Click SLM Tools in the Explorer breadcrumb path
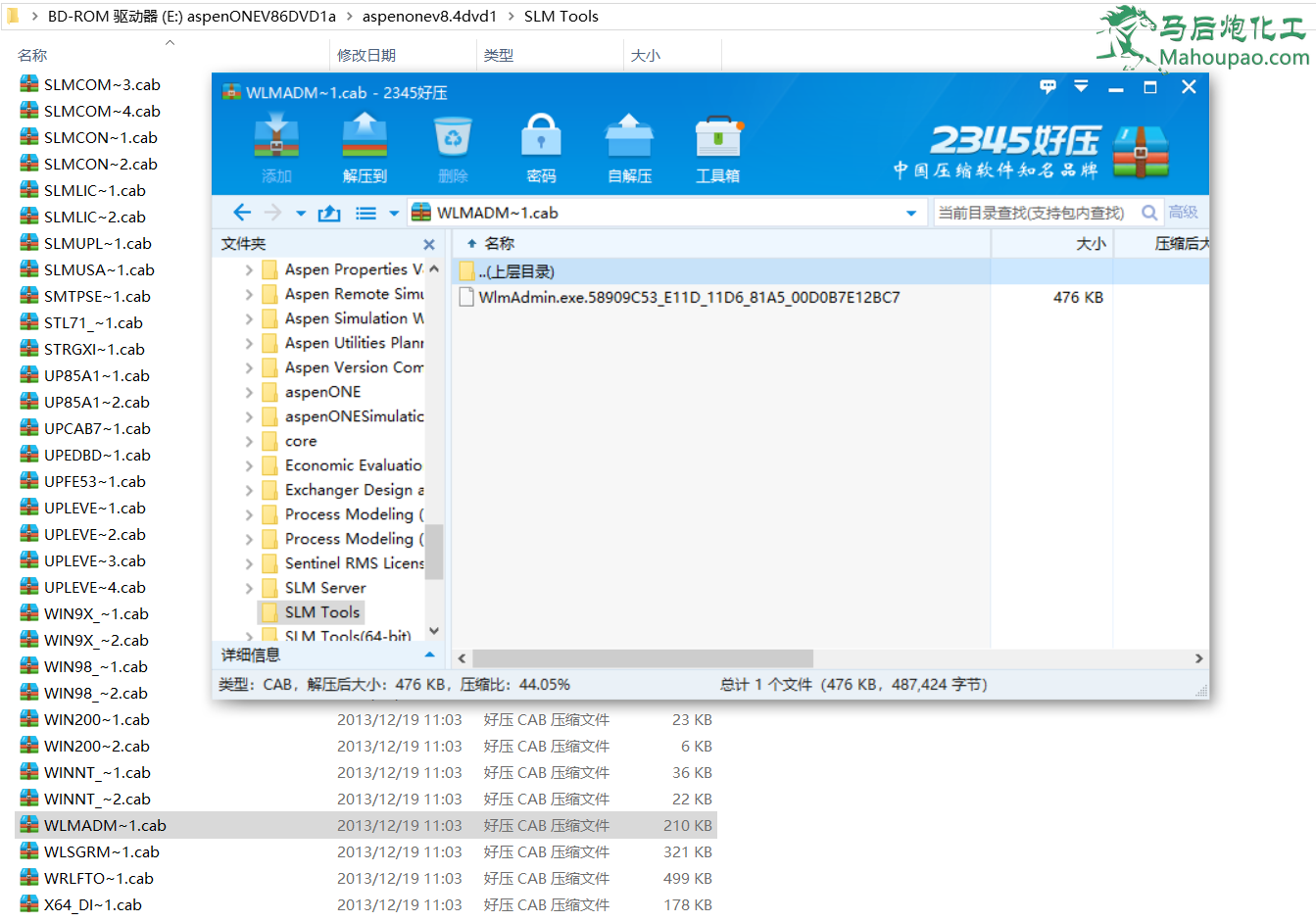 [x=561, y=16]
